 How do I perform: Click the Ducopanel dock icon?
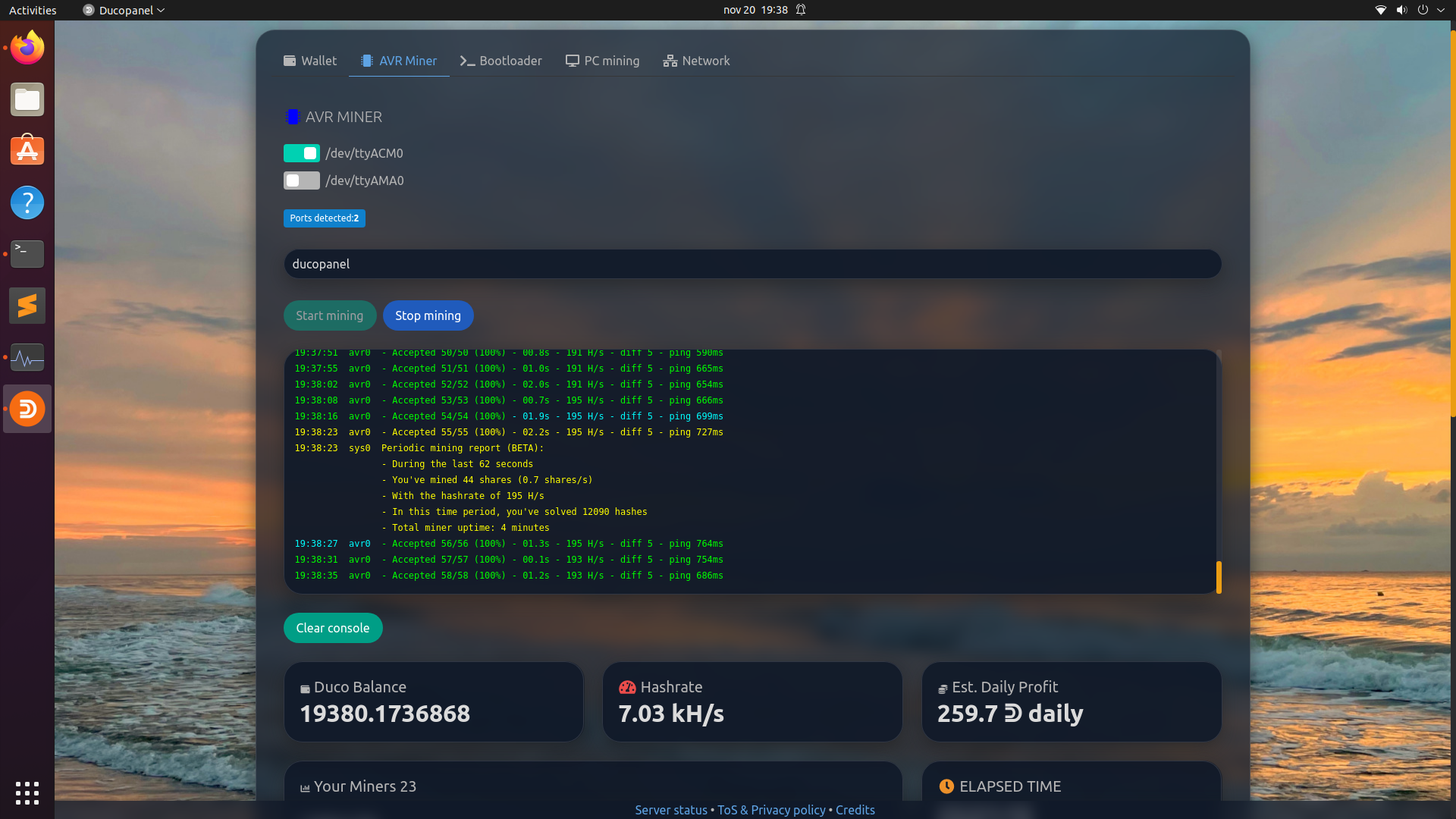tap(27, 409)
